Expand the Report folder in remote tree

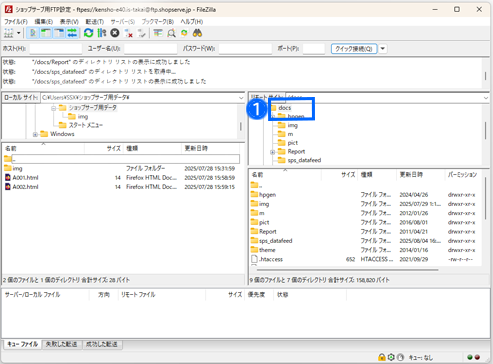coord(272,152)
